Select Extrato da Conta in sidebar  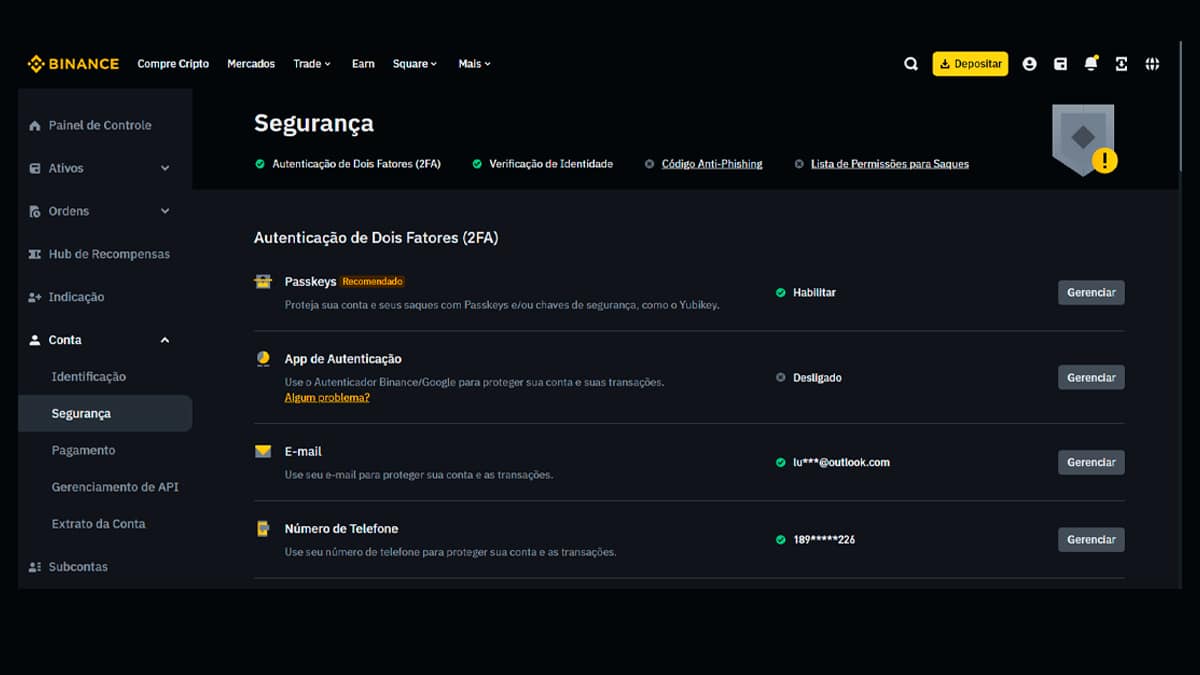point(98,524)
